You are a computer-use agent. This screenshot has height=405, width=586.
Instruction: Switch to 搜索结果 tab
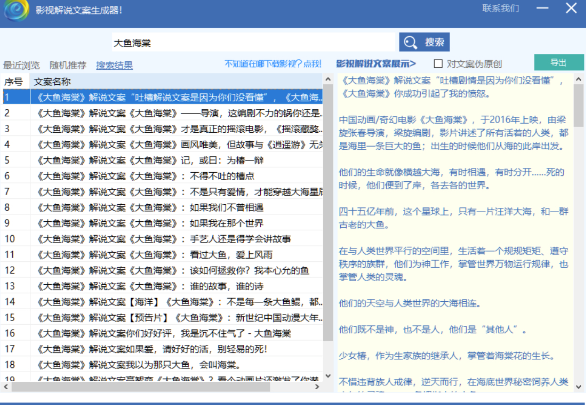[x=114, y=65]
